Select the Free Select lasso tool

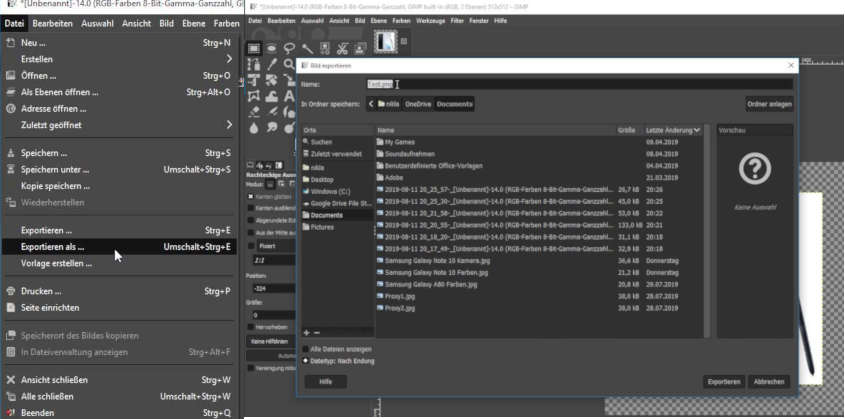pos(289,48)
